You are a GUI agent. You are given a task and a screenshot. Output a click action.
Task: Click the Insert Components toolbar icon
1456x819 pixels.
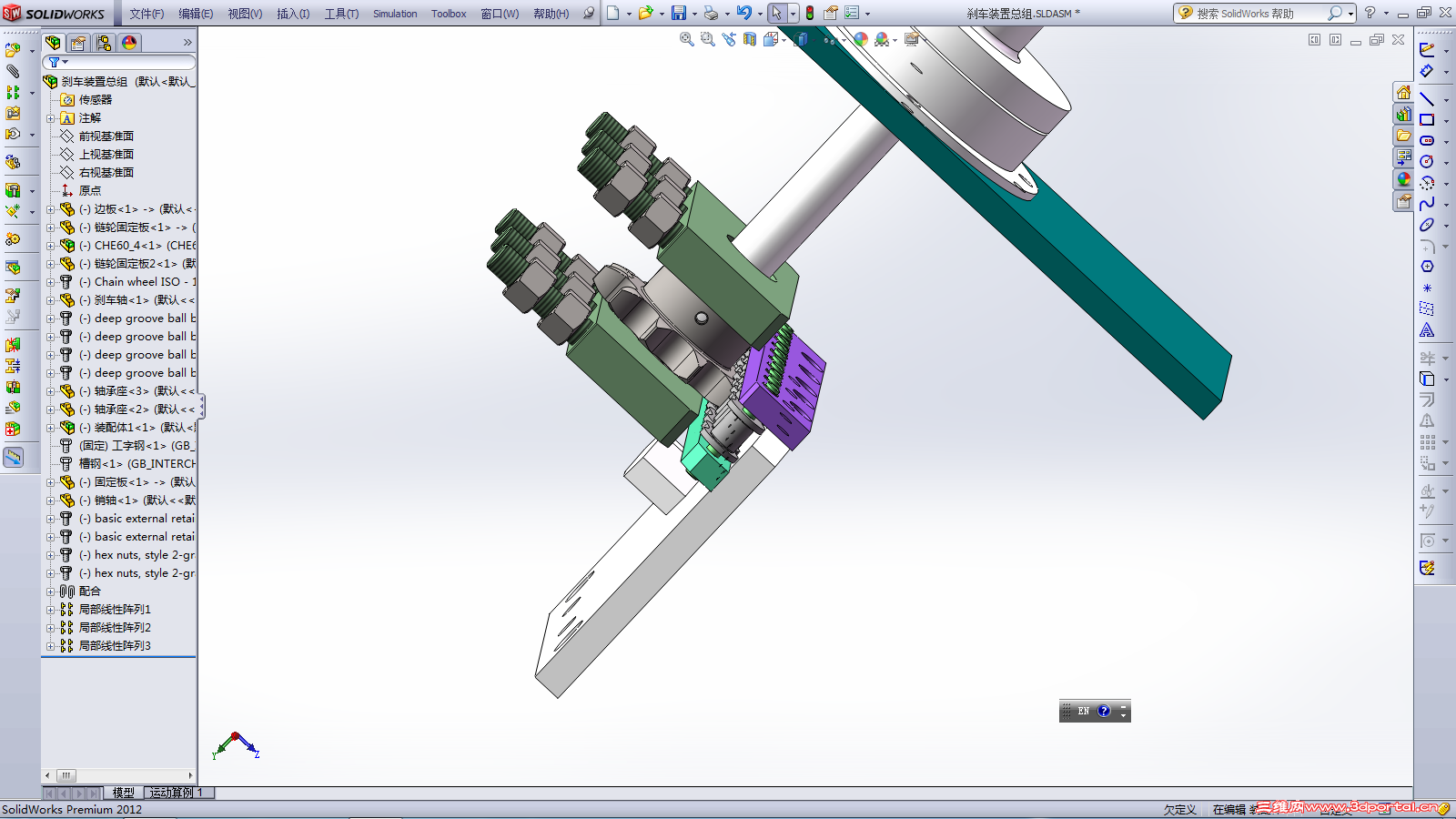click(13, 49)
